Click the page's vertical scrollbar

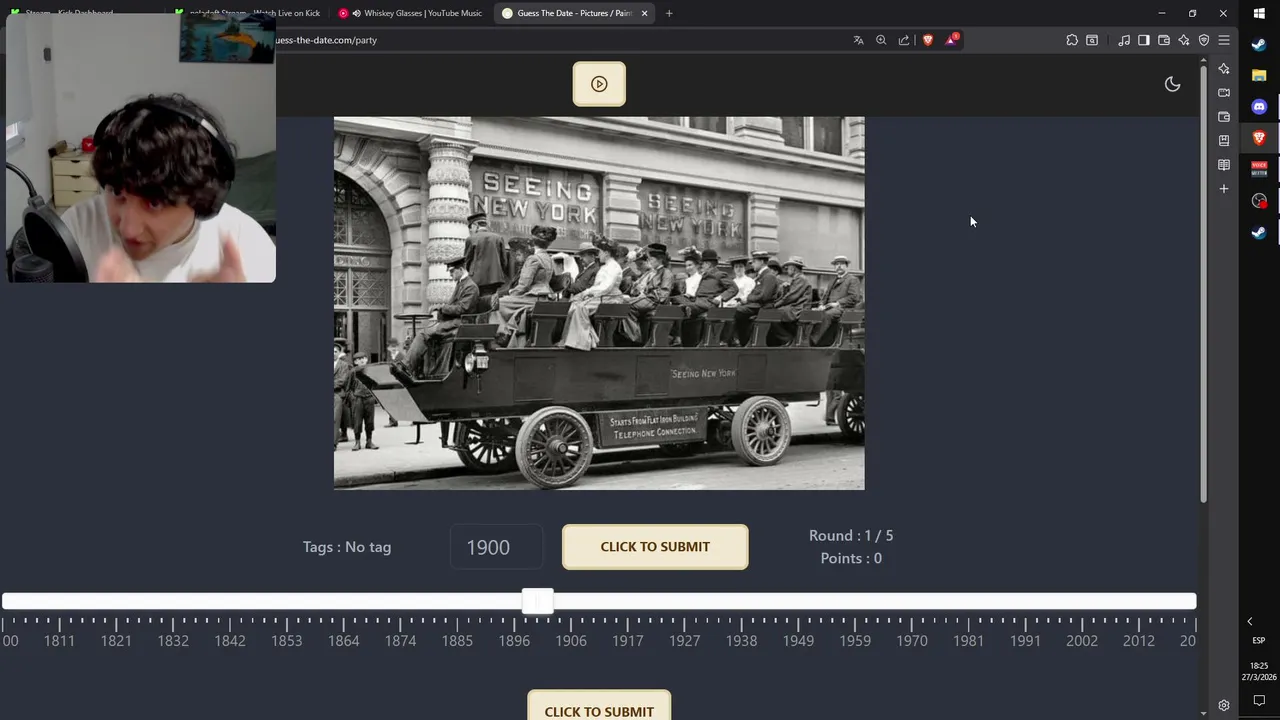tap(1203, 285)
